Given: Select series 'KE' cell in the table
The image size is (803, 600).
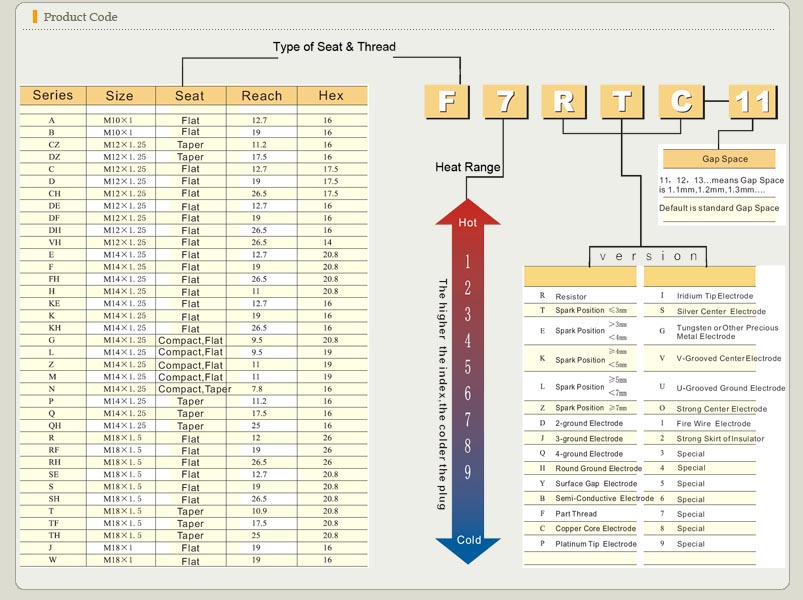Looking at the screenshot, I should tap(54, 303).
